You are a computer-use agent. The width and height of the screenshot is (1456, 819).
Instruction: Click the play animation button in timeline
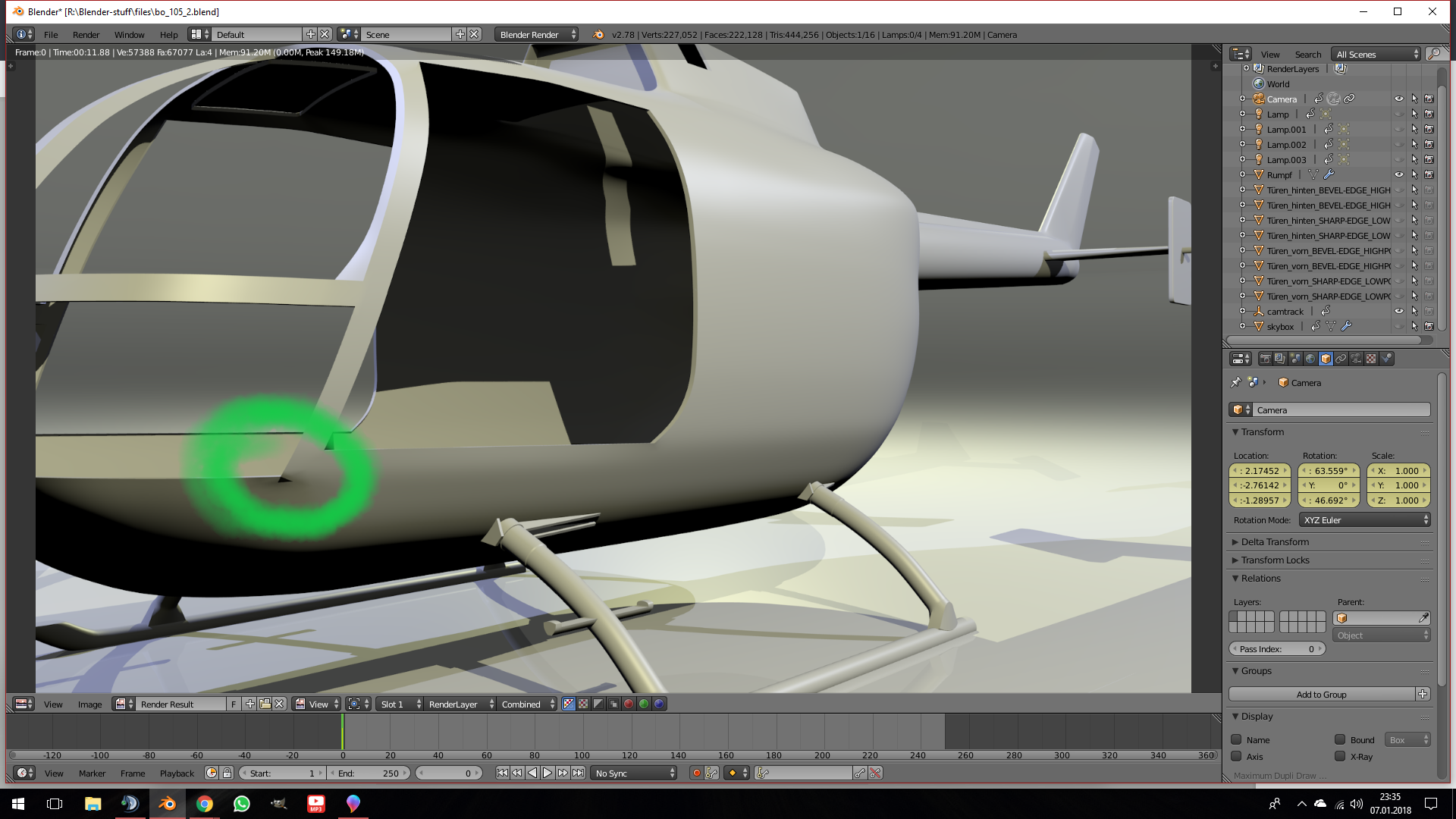point(547,773)
